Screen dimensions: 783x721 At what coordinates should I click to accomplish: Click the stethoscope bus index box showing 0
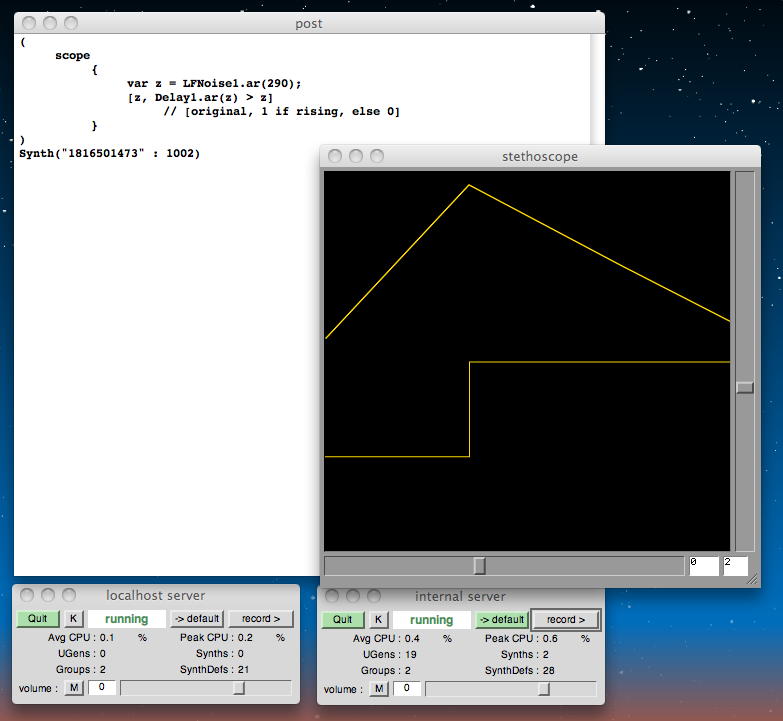(x=703, y=566)
